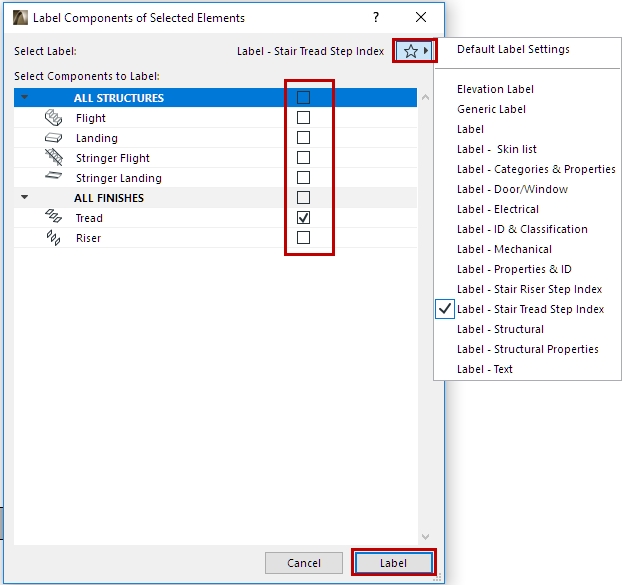Click the scroll down arrow of component list
Viewport: 623px width, 585px height.
[425, 537]
